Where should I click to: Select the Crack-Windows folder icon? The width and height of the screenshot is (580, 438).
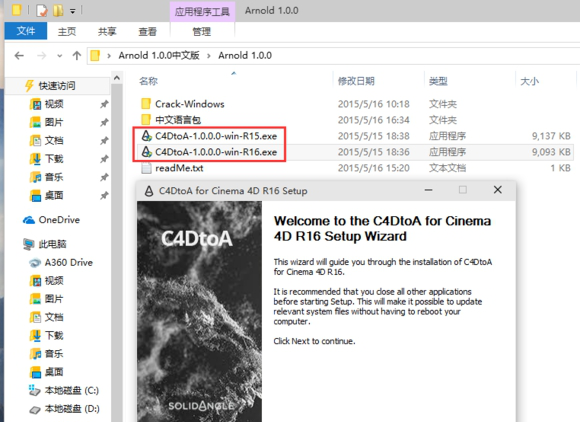pyautogui.click(x=146, y=104)
